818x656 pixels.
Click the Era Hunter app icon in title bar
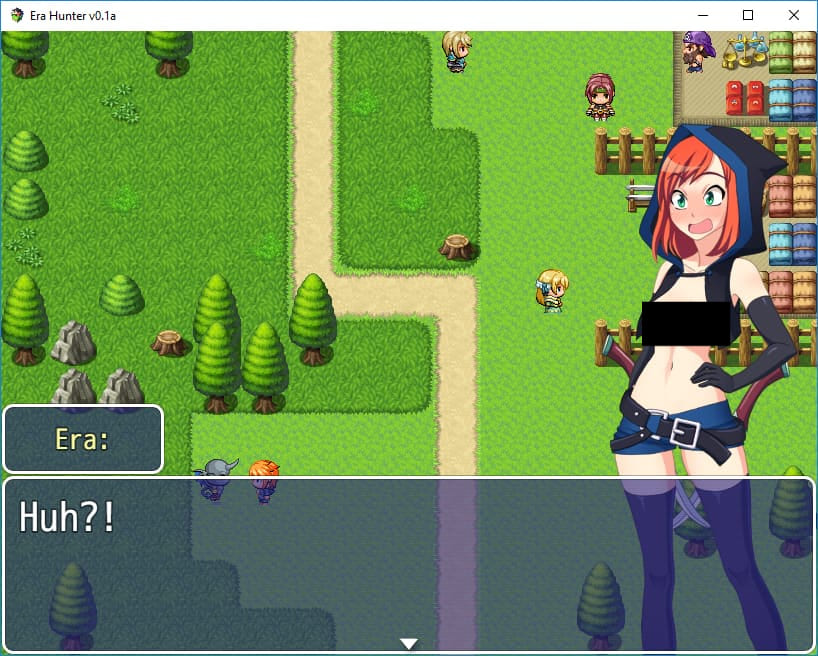click(x=17, y=15)
